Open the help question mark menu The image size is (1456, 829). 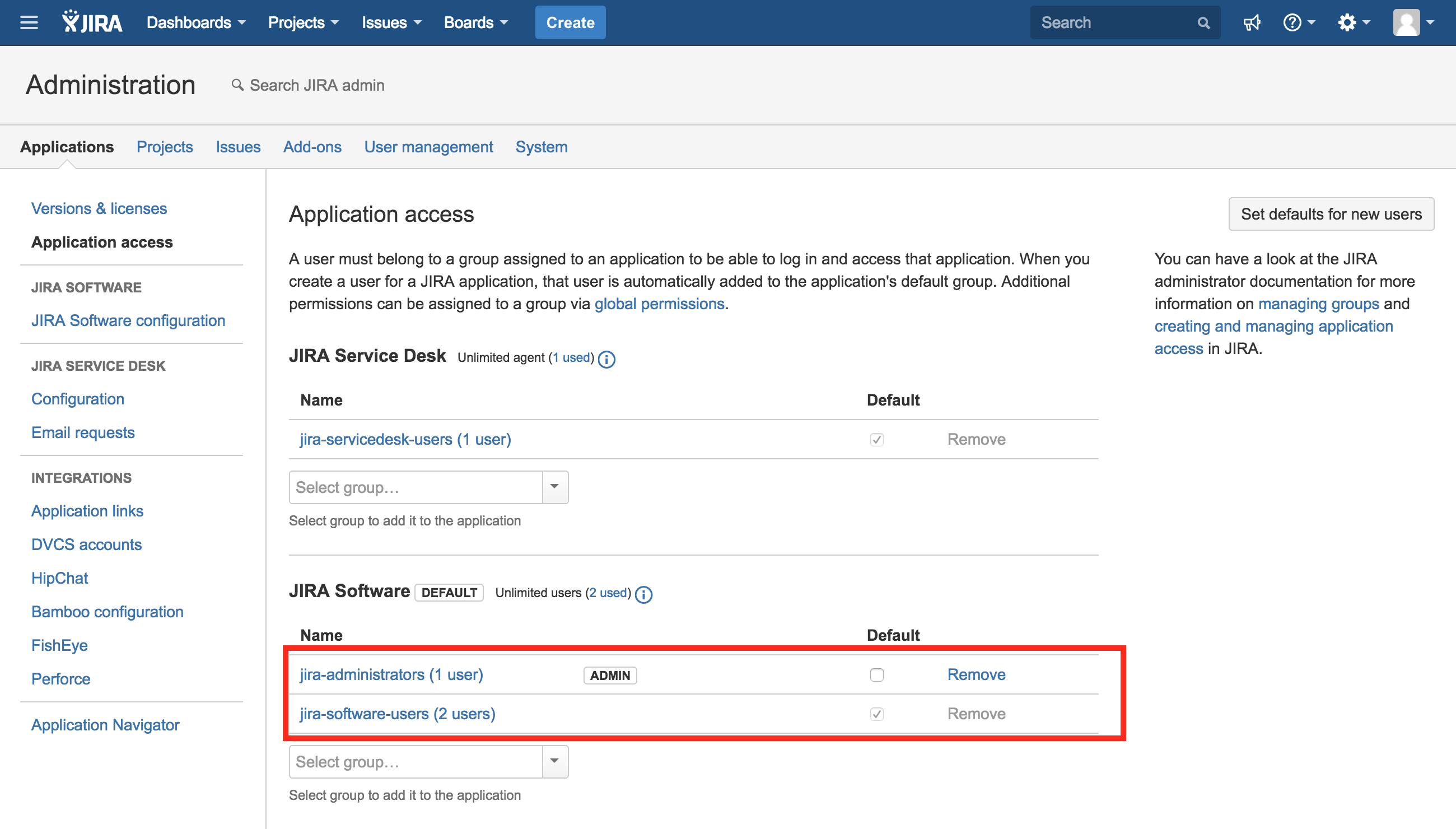1298,23
